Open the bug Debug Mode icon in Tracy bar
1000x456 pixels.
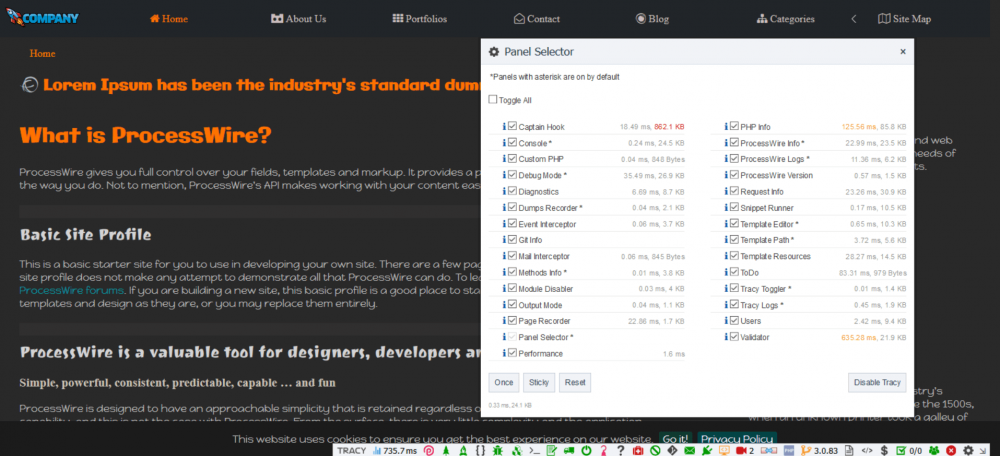(x=496, y=451)
